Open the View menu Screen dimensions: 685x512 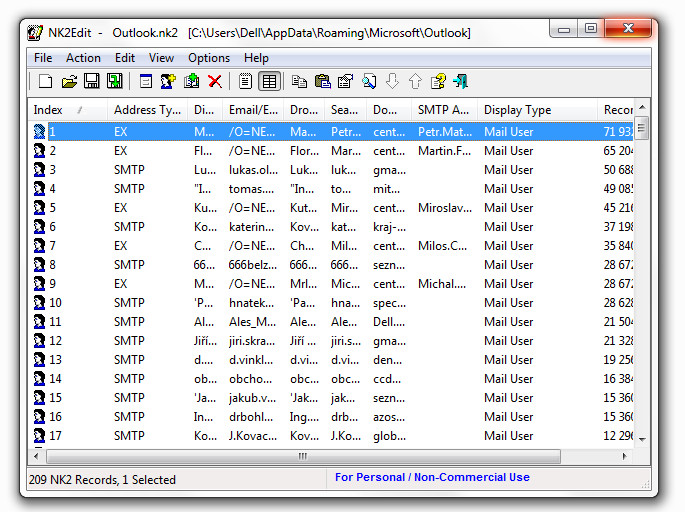point(161,58)
